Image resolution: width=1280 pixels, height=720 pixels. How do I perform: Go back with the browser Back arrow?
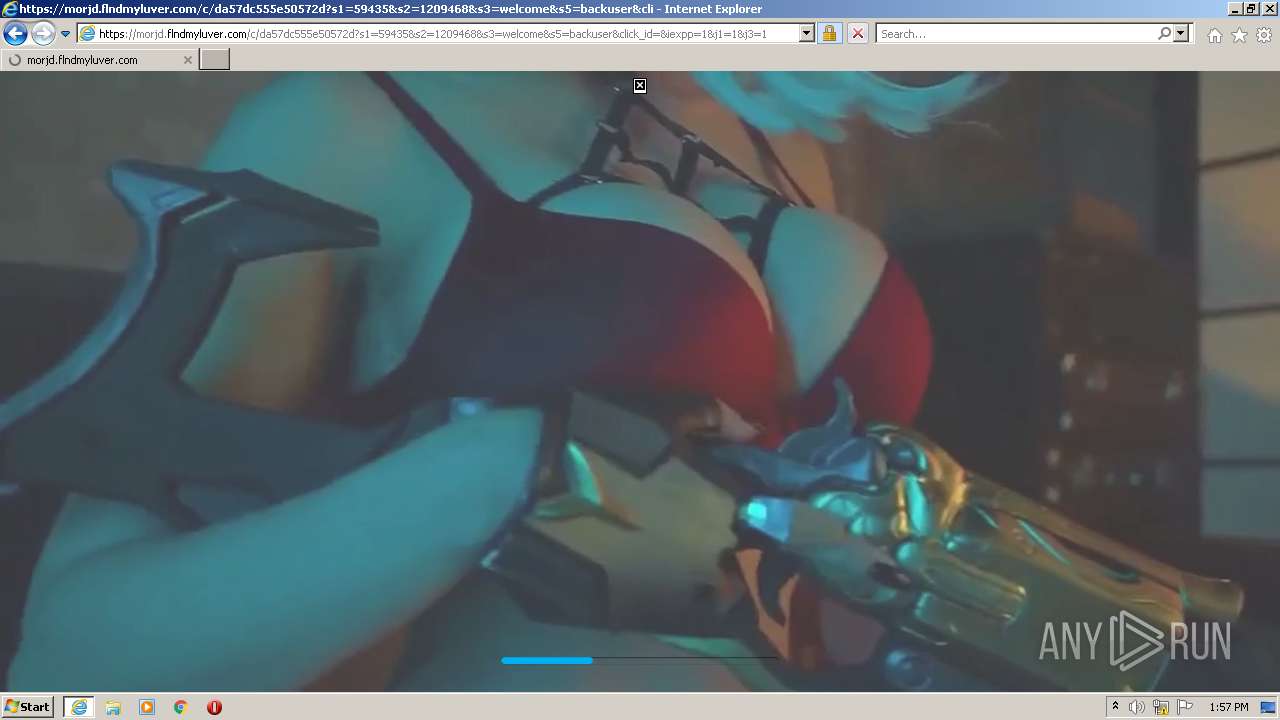[15, 34]
